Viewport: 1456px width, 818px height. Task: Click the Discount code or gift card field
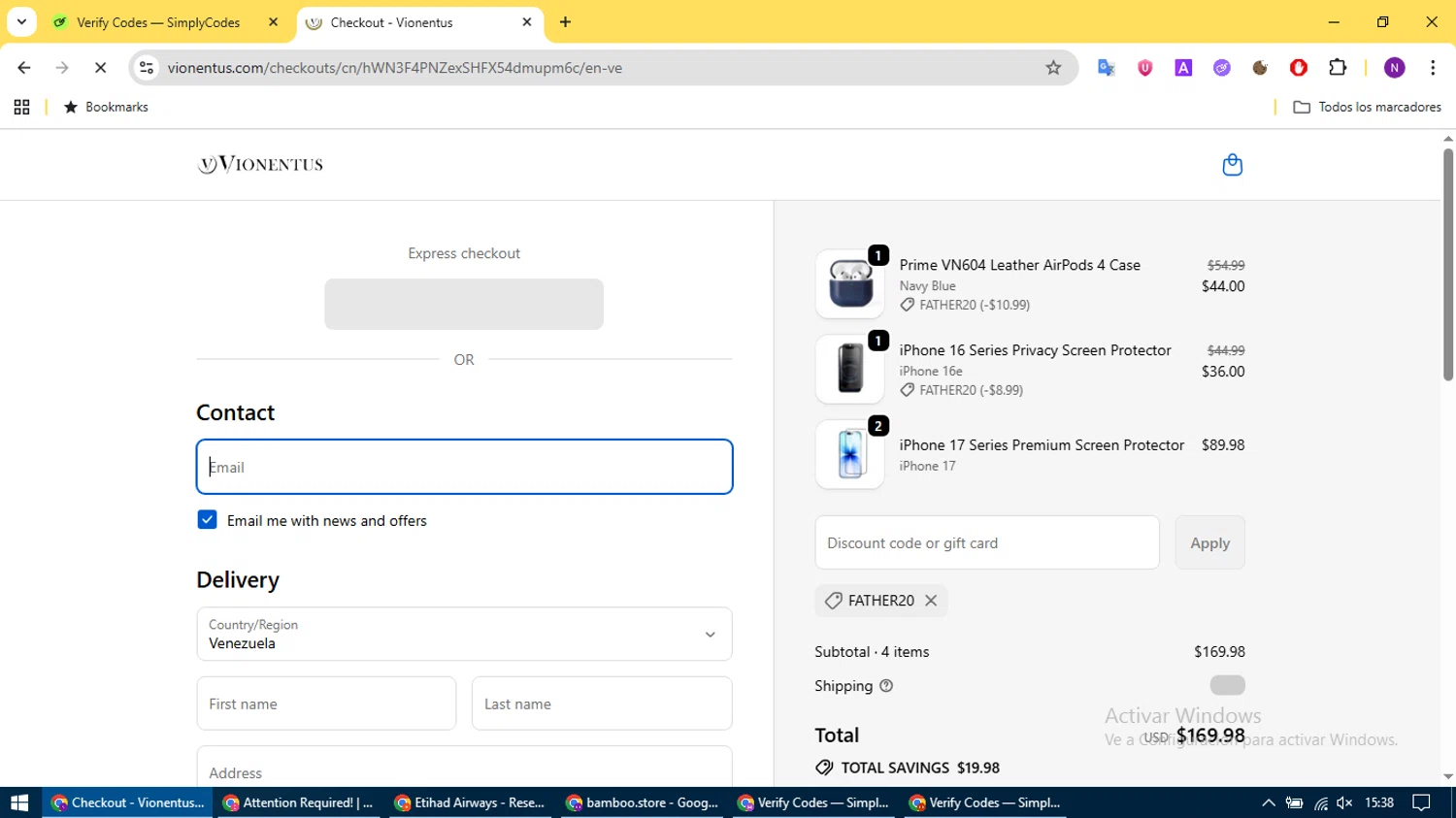click(x=987, y=542)
